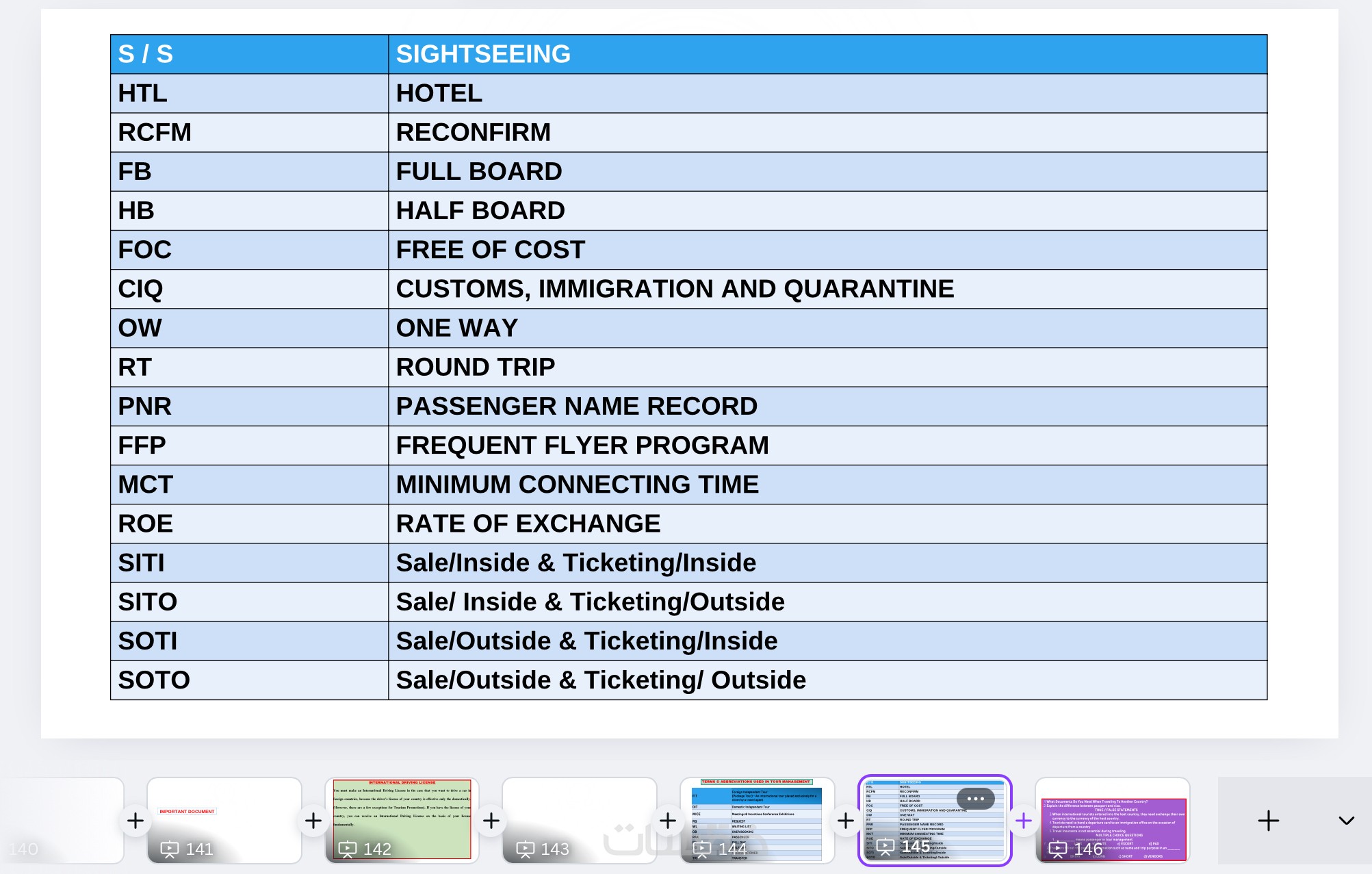The height and width of the screenshot is (874, 1372).
Task: Select slide 144 Terms & Abbreviations thumbnail
Action: (x=757, y=814)
